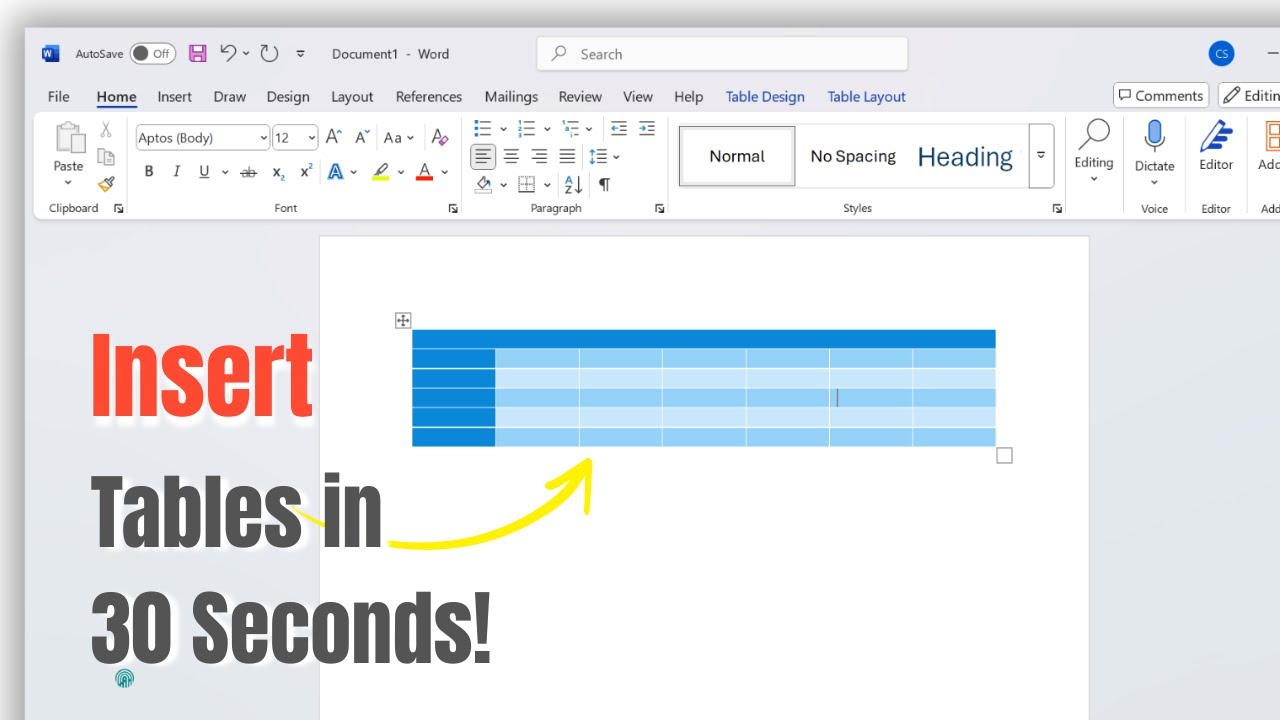The width and height of the screenshot is (1280, 720).
Task: Increase paragraph indent
Action: (x=647, y=128)
